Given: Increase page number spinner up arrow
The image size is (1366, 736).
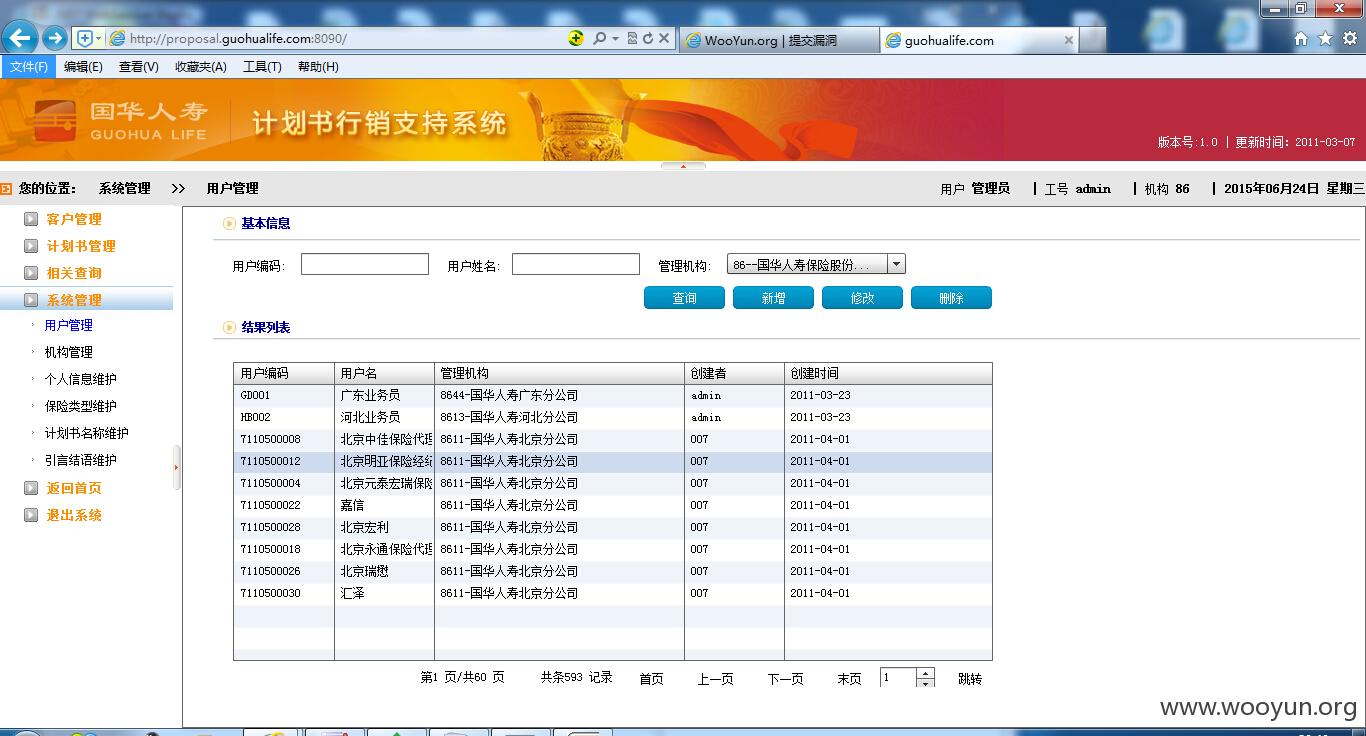Looking at the screenshot, I should [x=926, y=673].
